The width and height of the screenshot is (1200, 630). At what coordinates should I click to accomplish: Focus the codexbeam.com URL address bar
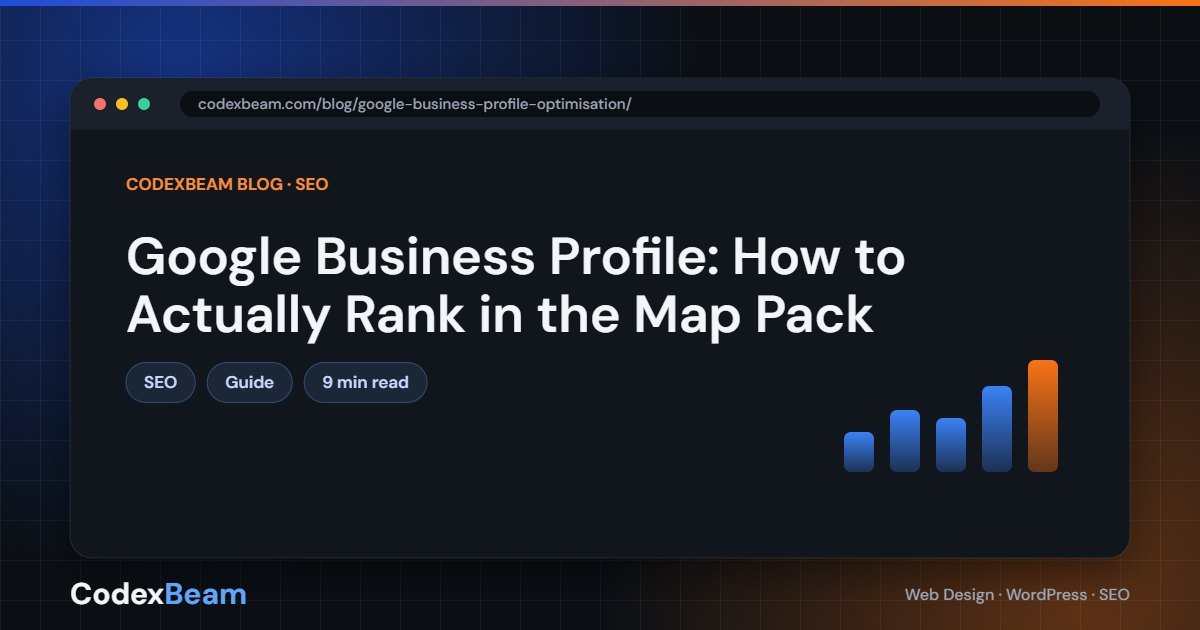tap(640, 104)
